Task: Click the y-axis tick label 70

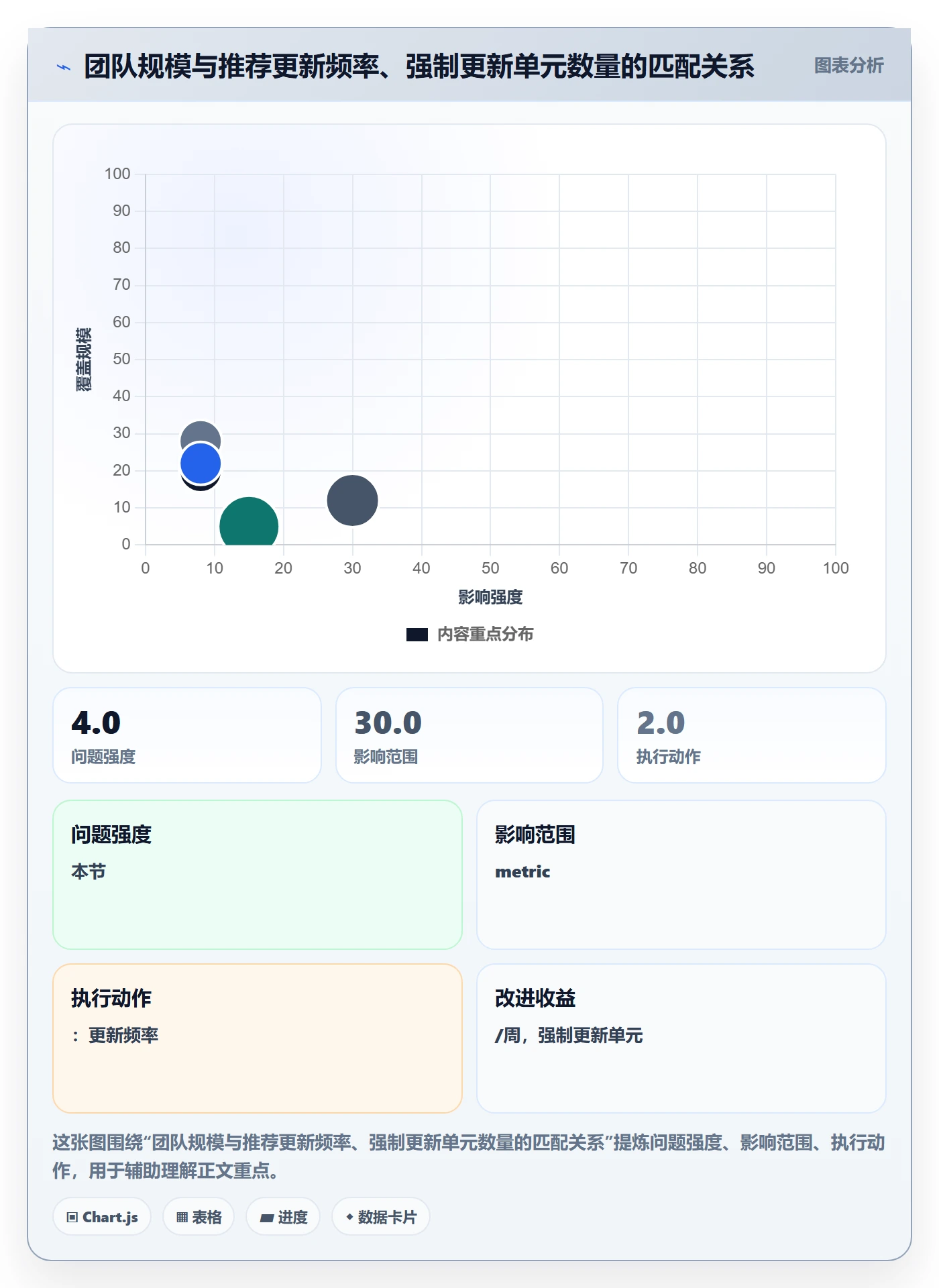Action: coord(121,284)
